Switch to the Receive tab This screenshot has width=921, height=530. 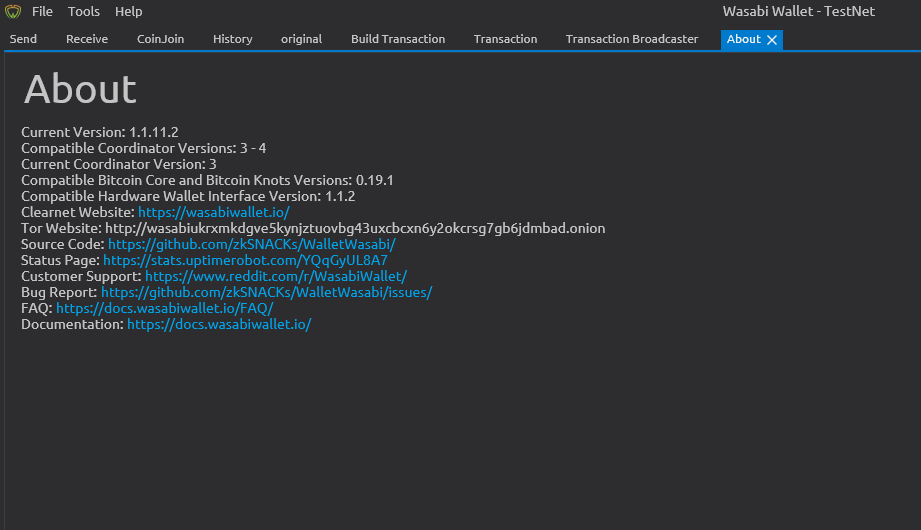point(87,39)
